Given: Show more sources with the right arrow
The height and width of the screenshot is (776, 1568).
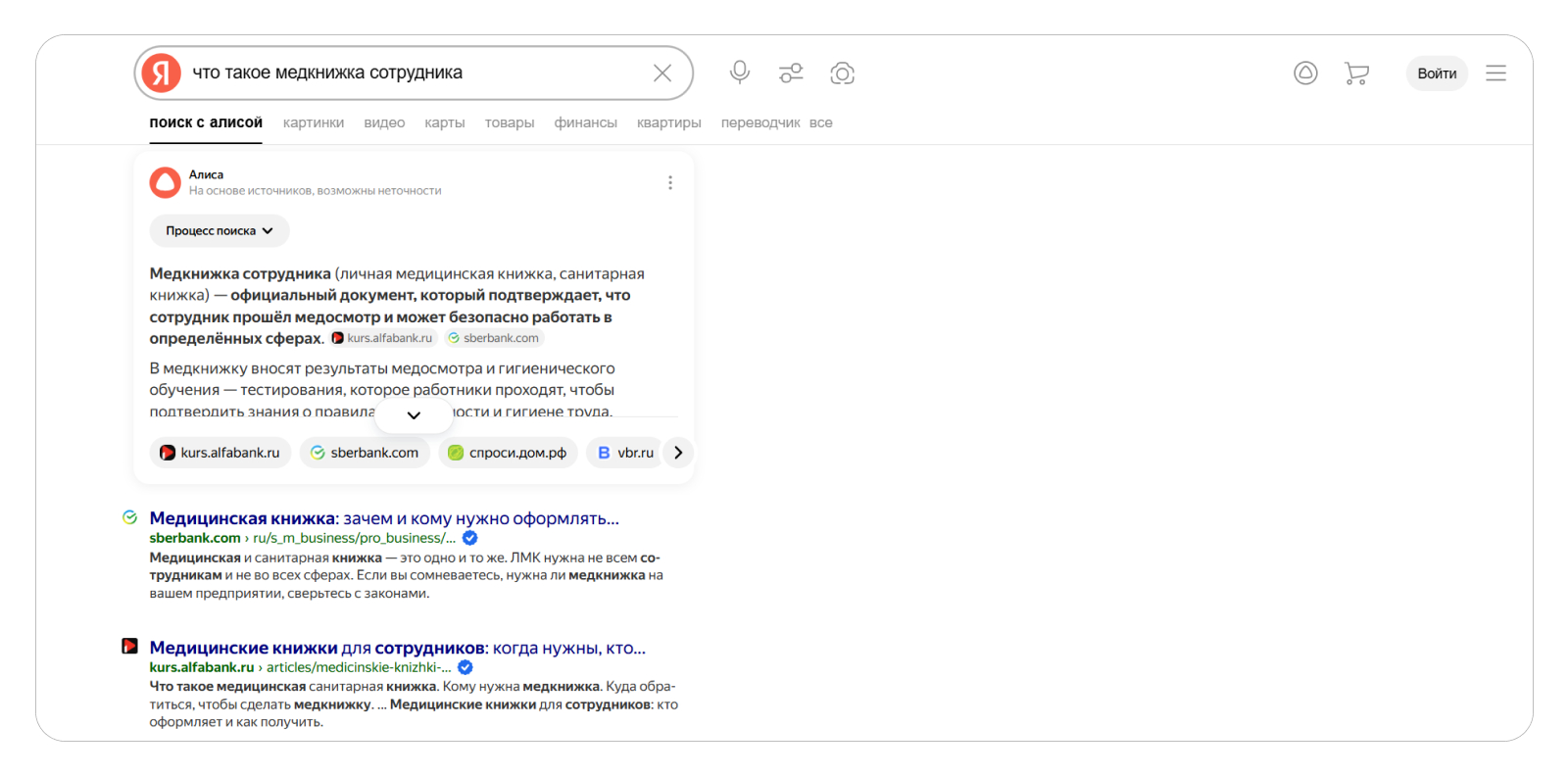Looking at the screenshot, I should pyautogui.click(x=678, y=453).
